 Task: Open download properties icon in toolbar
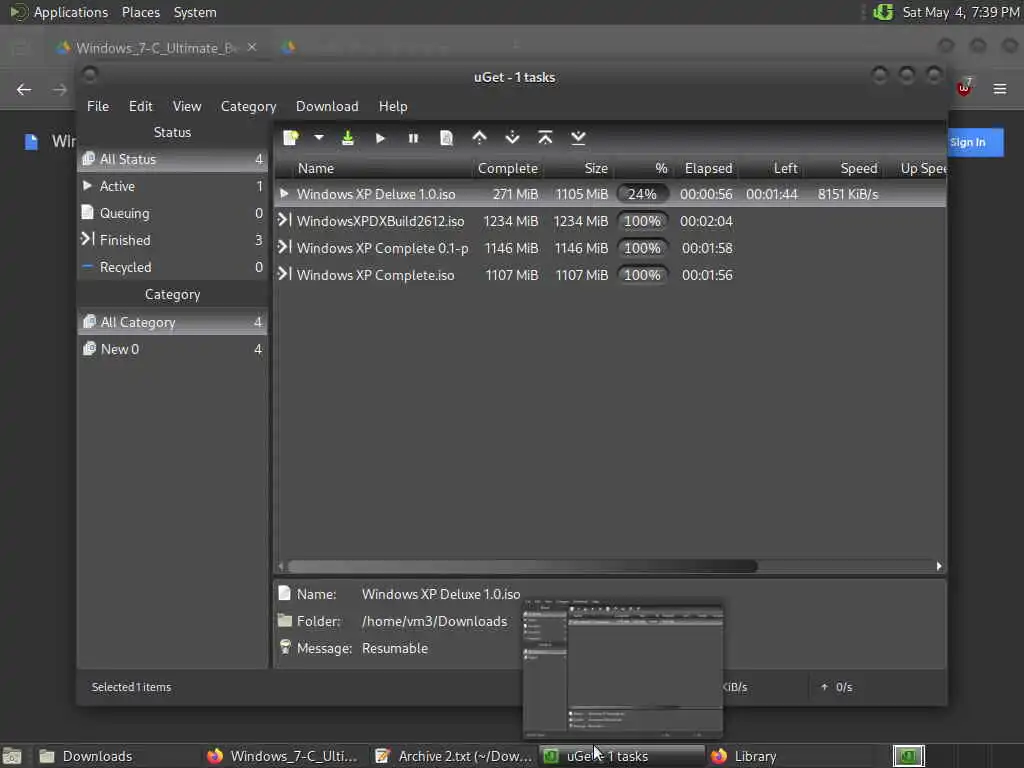pyautogui.click(x=446, y=138)
